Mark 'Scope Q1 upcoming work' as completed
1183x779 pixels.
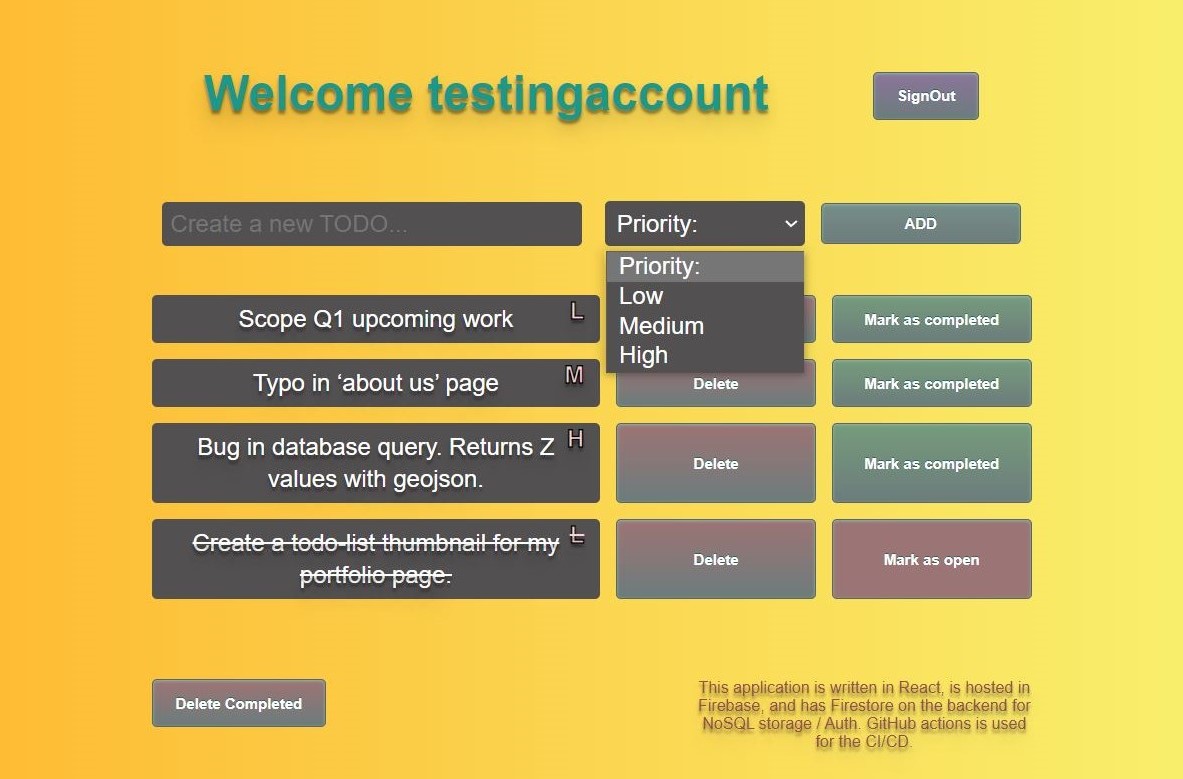coord(931,320)
